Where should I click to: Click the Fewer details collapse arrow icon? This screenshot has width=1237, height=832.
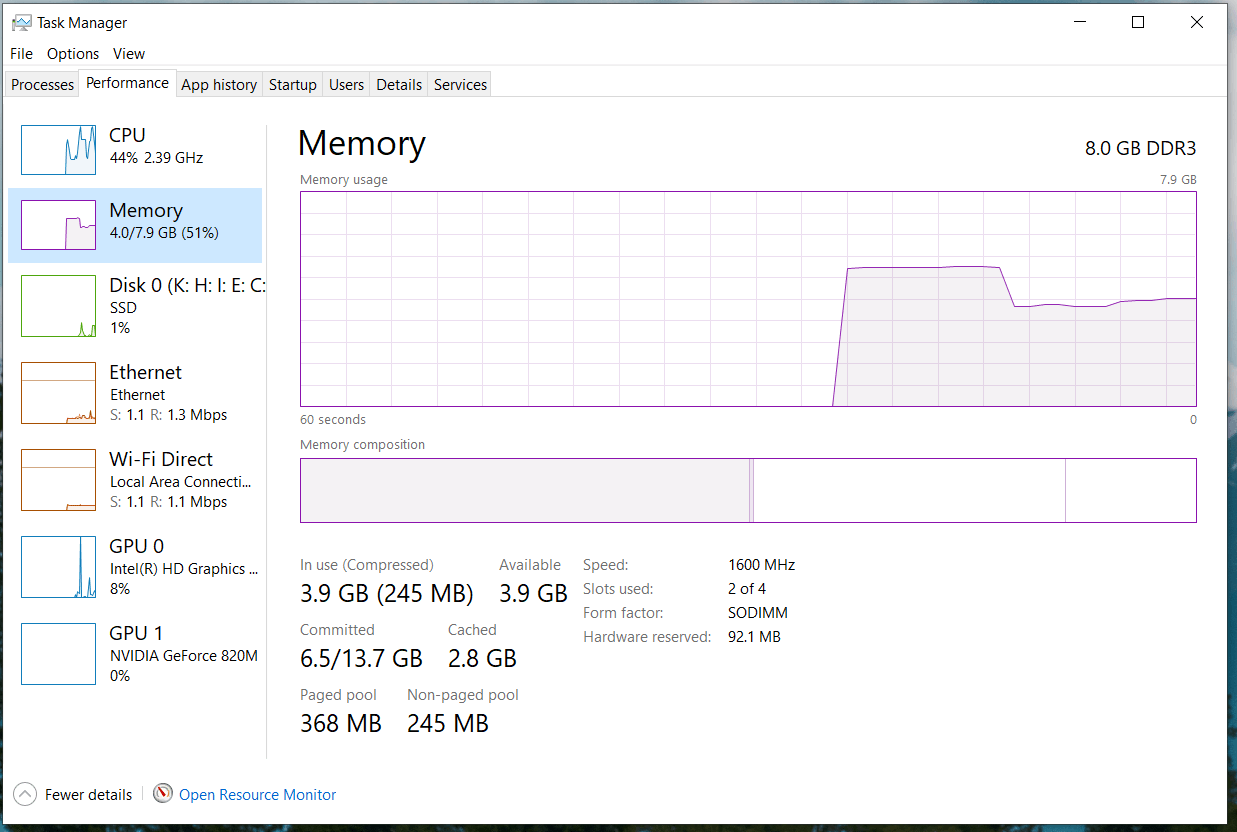coord(26,794)
